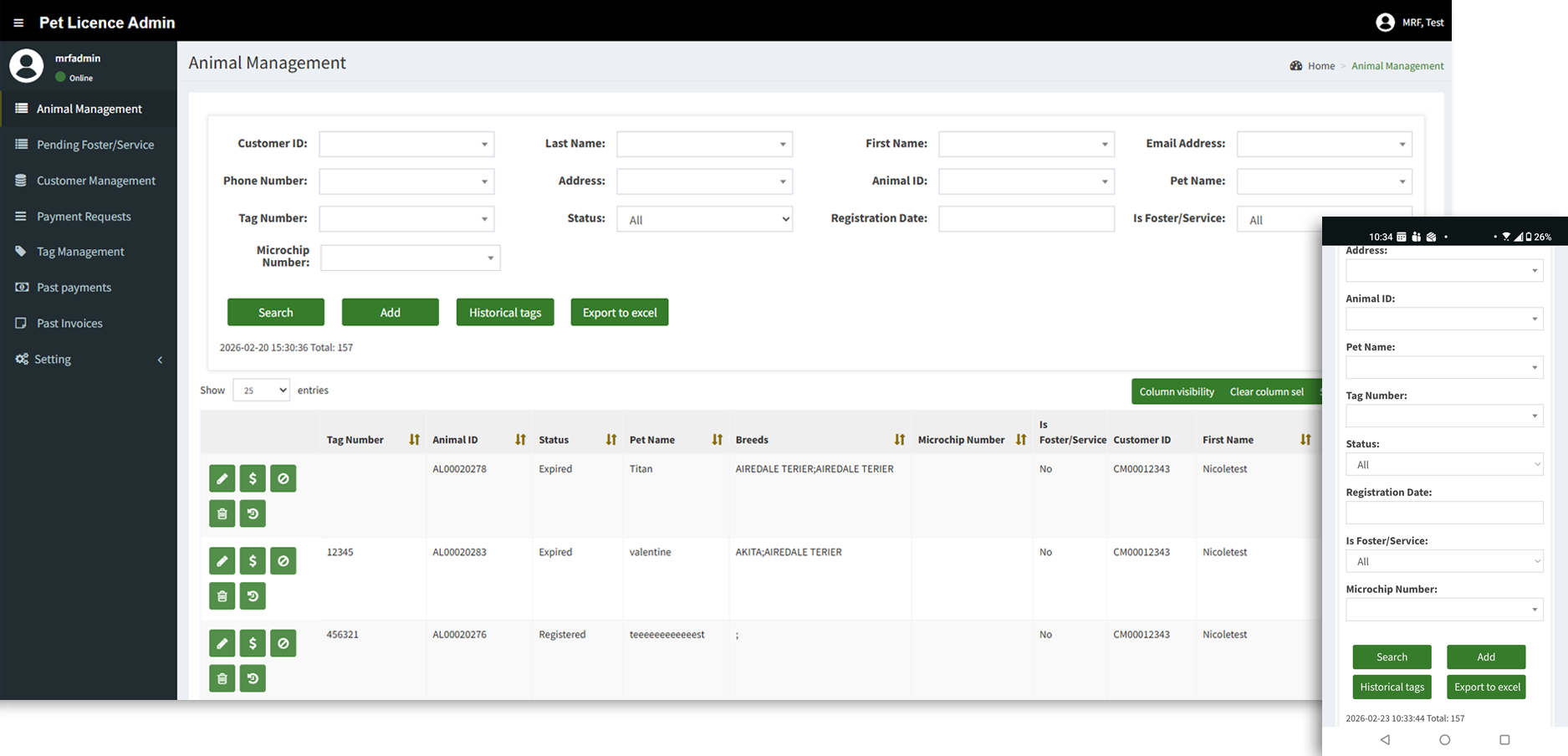Open Payment Requests sidebar item
1568x756 pixels.
(84, 217)
